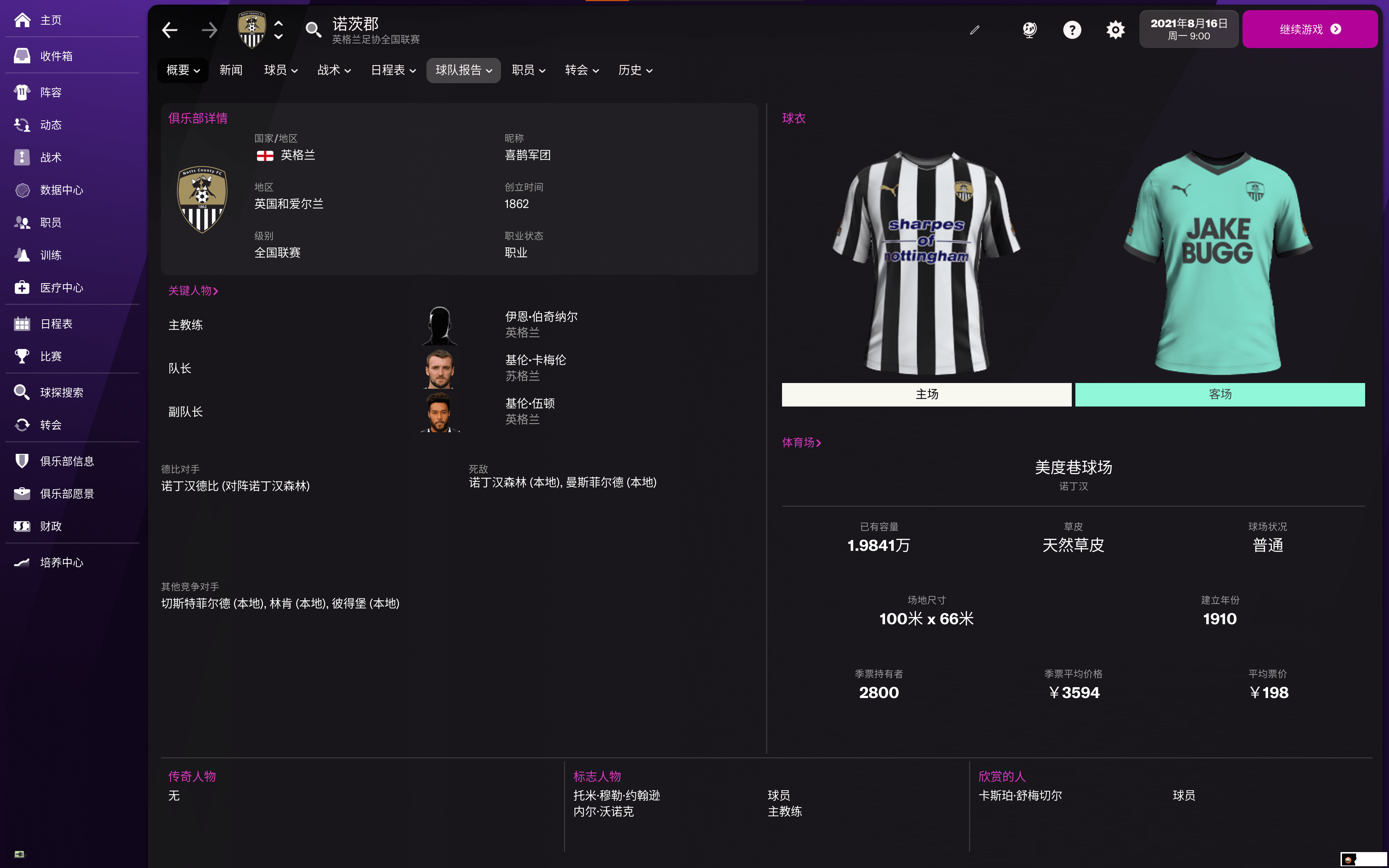Viewport: 1389px width, 868px height.
Task: Open the 主页 home icon in sidebar
Action: pyautogui.click(x=22, y=20)
